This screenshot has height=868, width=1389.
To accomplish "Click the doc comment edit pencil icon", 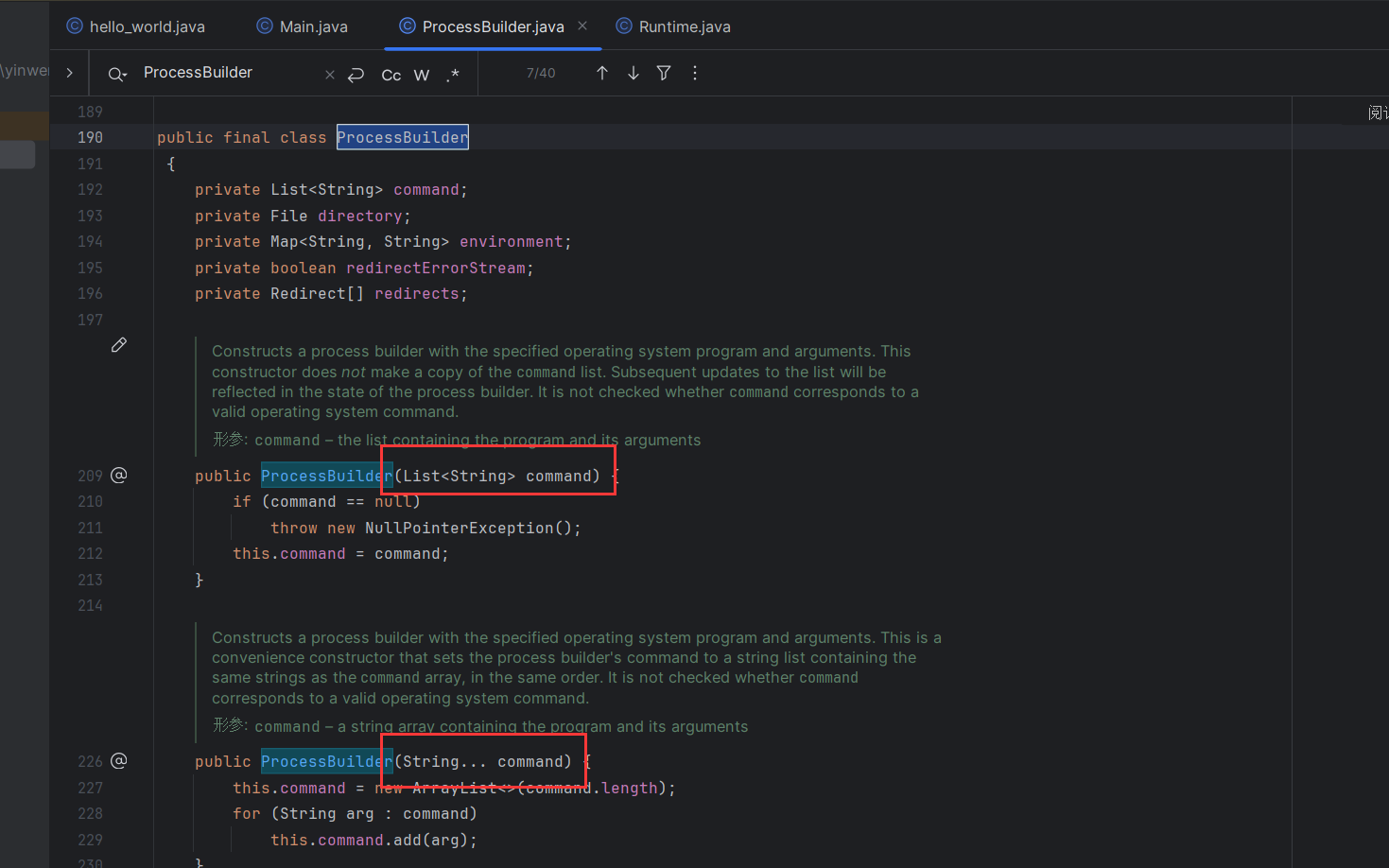I will click(x=119, y=345).
